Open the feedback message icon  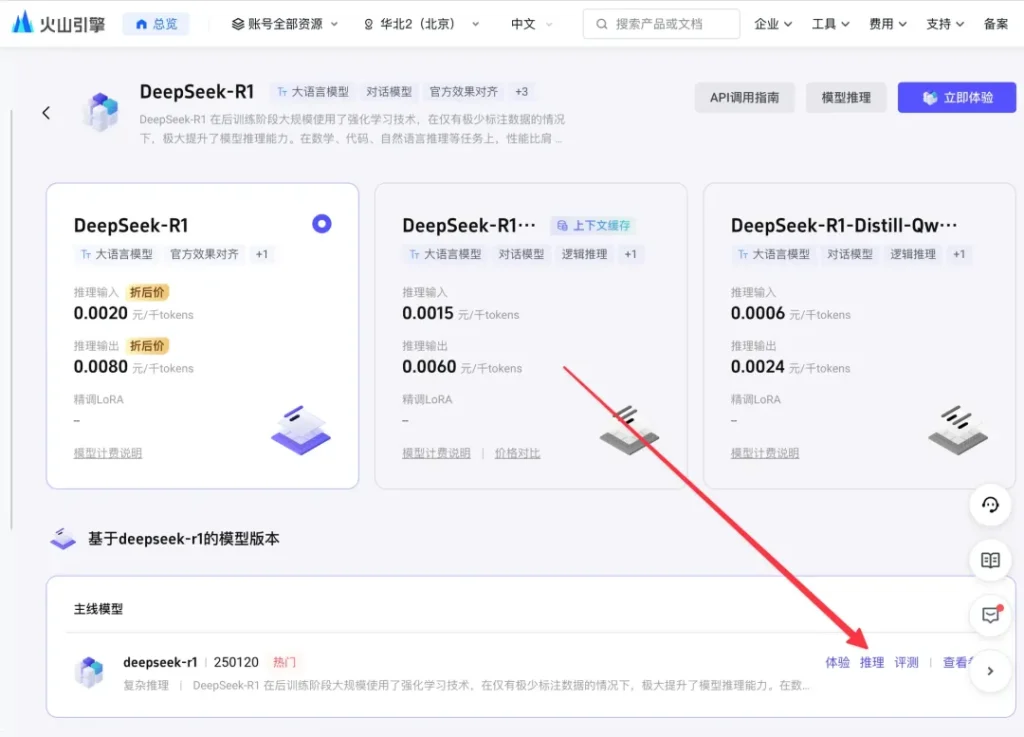(990, 615)
